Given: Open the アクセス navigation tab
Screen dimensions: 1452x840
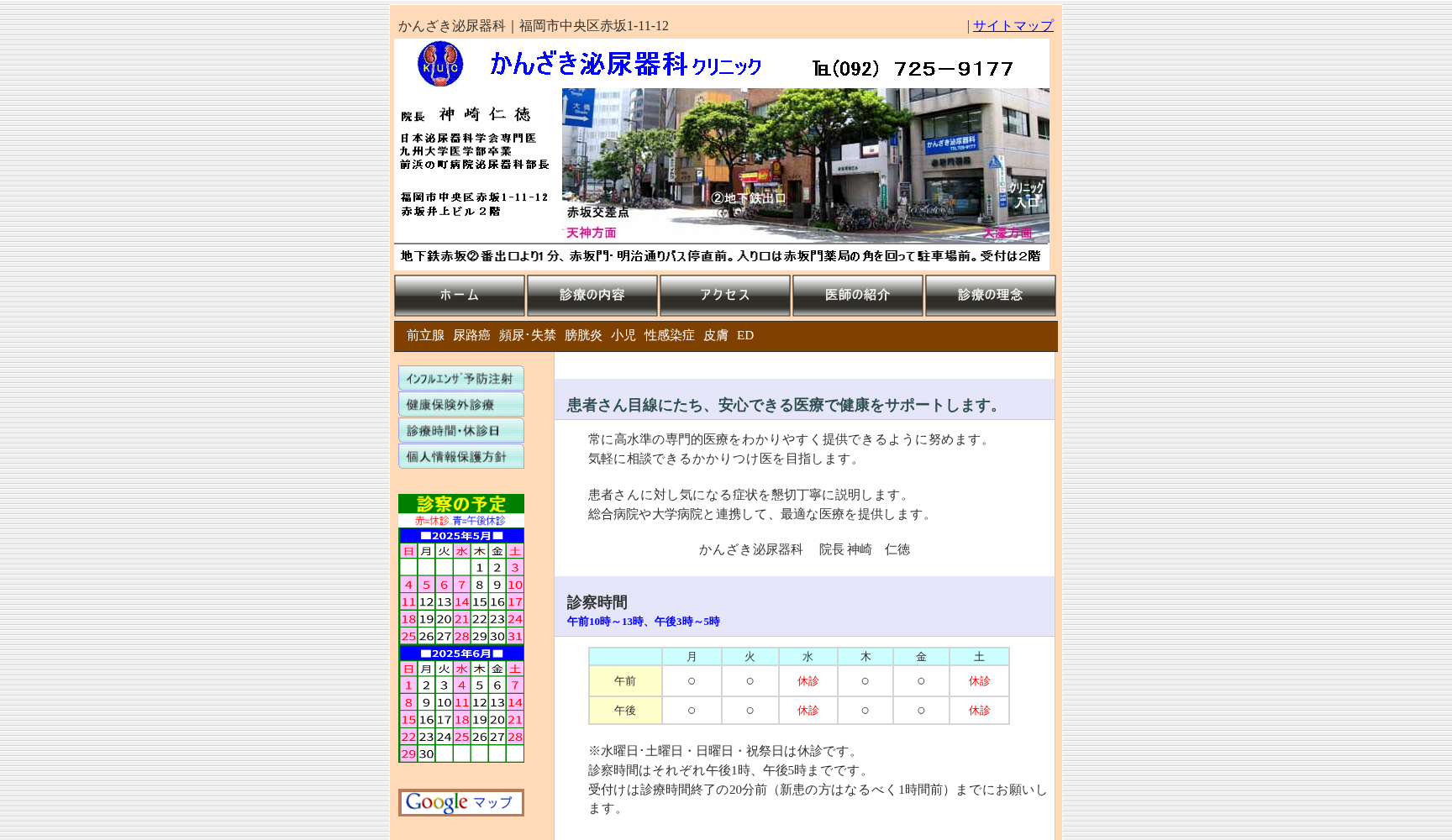Looking at the screenshot, I should pyautogui.click(x=724, y=295).
